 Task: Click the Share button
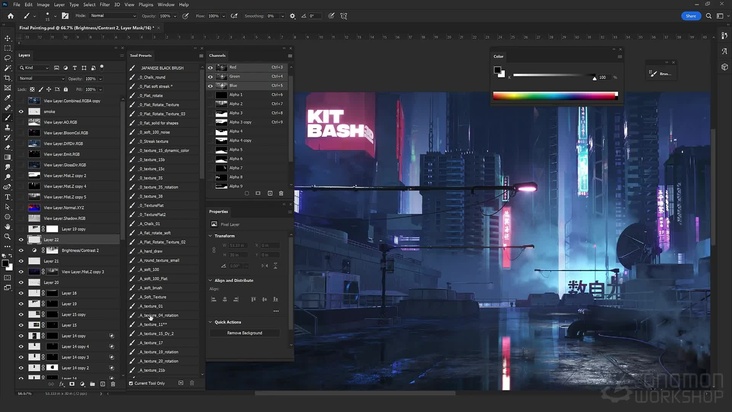point(691,16)
